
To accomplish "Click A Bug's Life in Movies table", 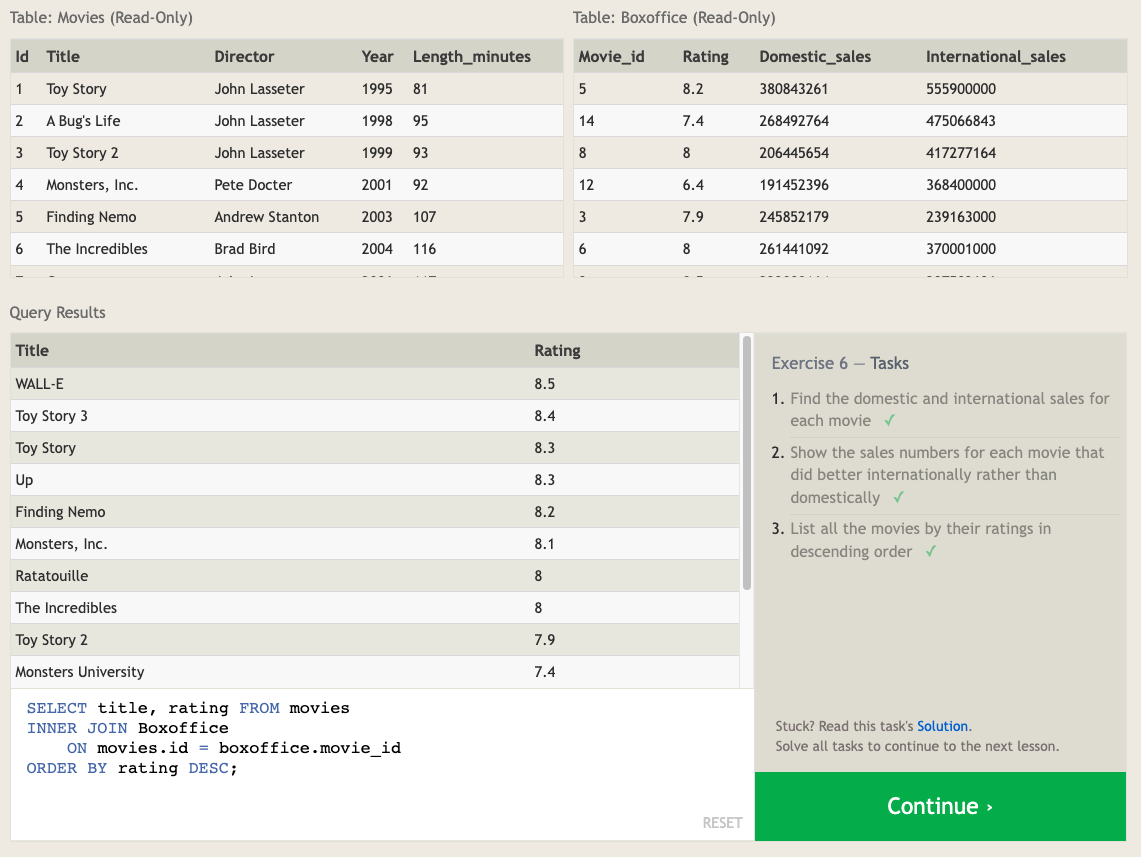I will click(84, 121).
